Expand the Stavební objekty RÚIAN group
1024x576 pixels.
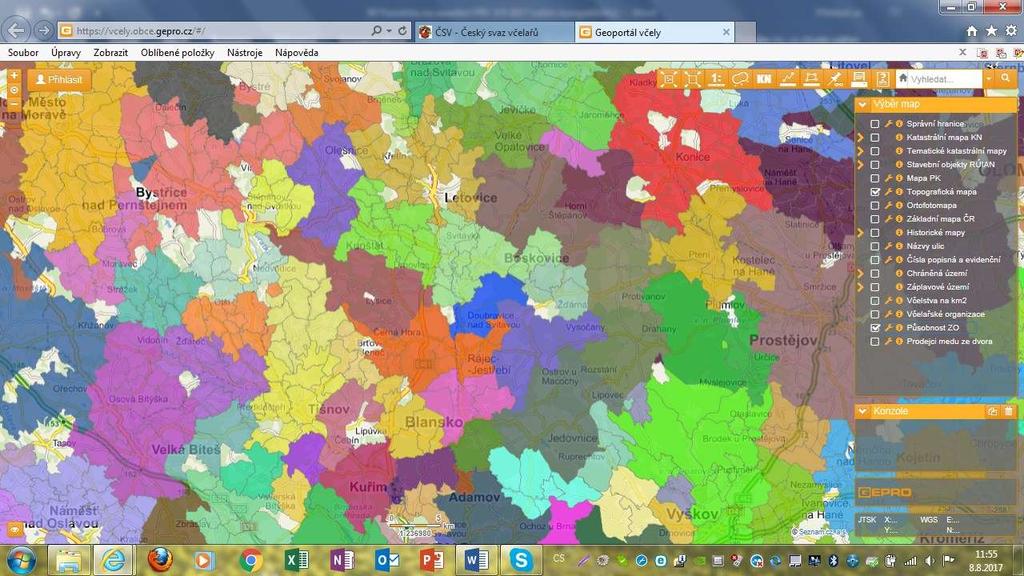(x=861, y=165)
